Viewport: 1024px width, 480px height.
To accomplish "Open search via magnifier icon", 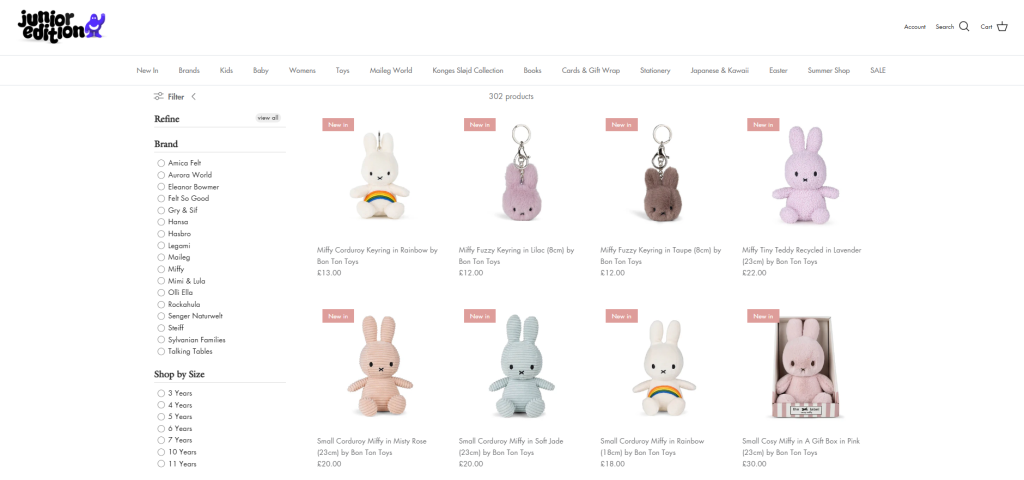I will click(964, 27).
